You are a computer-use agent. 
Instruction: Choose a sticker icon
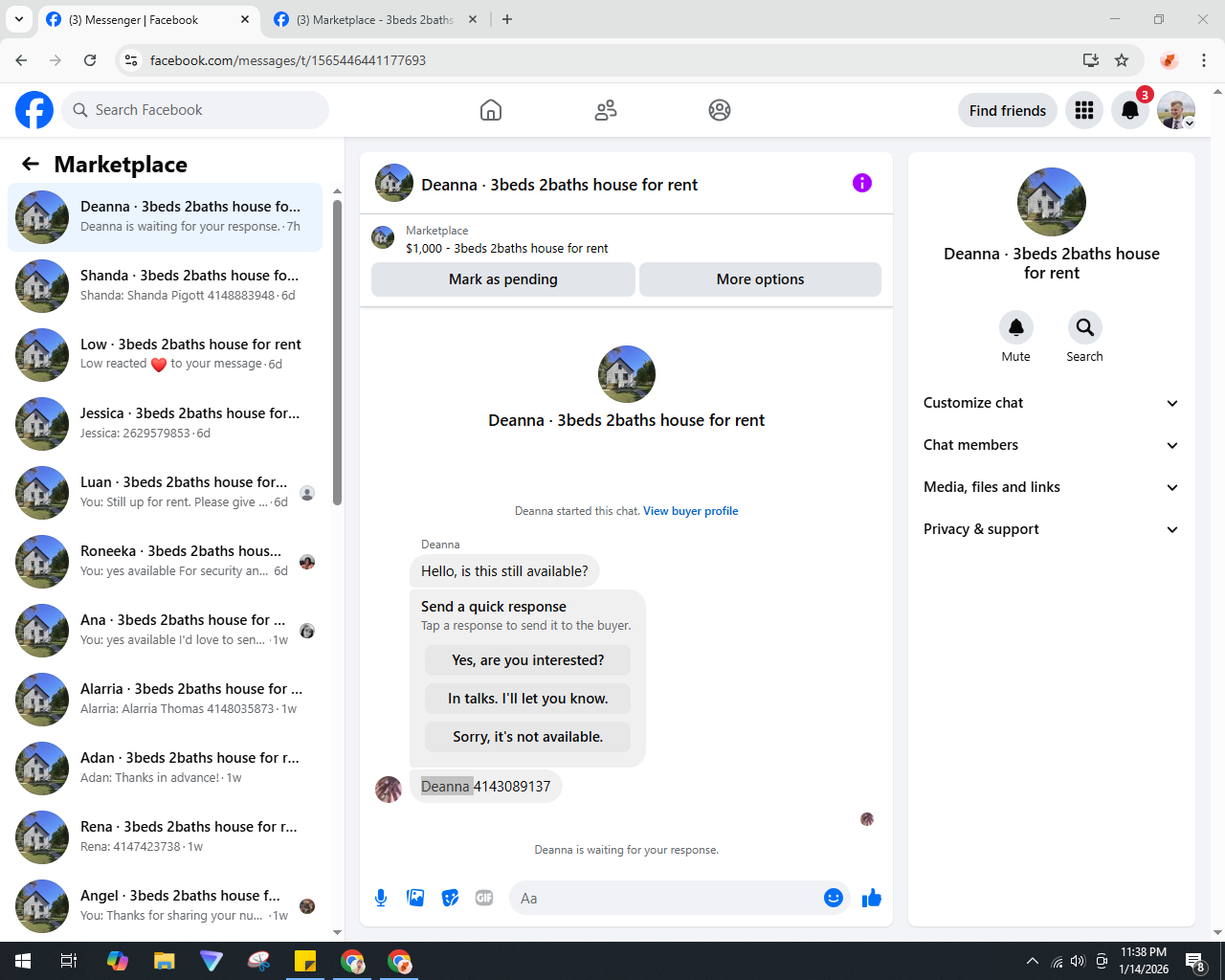point(450,898)
